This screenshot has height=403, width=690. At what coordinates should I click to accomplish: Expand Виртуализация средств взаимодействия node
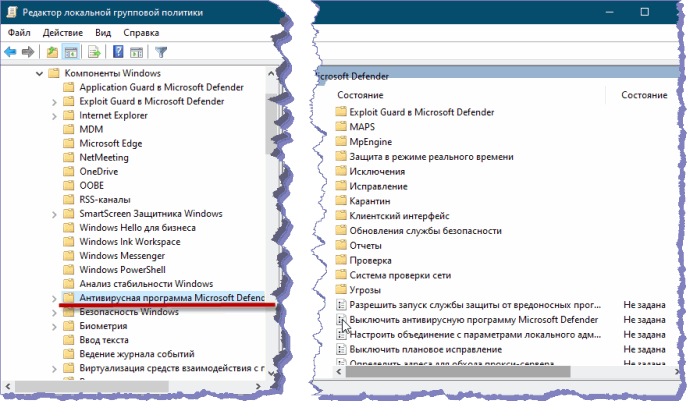point(54,369)
